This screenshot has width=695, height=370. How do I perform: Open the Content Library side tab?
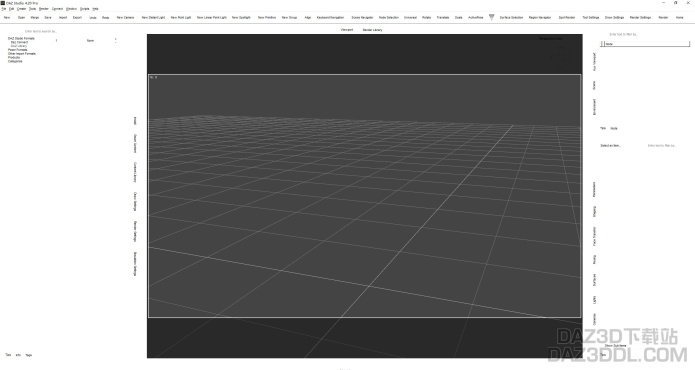pyautogui.click(x=135, y=172)
